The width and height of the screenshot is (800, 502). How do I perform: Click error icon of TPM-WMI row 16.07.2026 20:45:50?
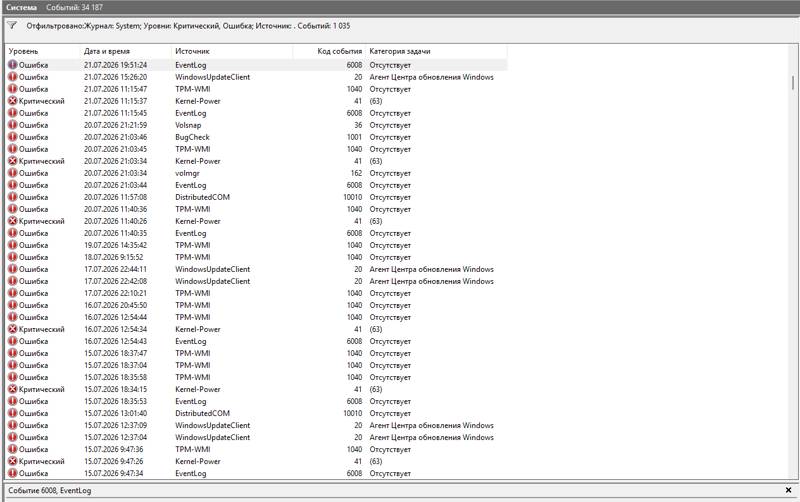click(x=13, y=305)
